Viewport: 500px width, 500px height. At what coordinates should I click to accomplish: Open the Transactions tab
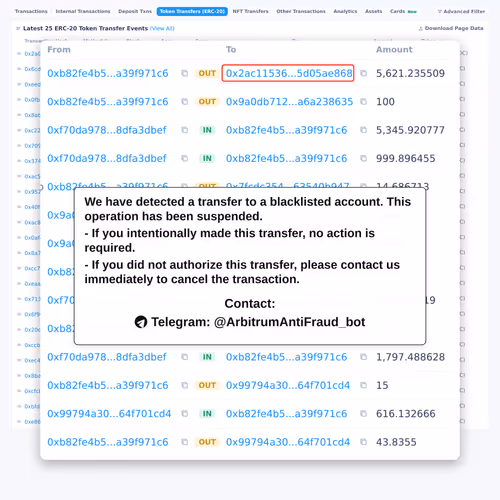[31, 11]
